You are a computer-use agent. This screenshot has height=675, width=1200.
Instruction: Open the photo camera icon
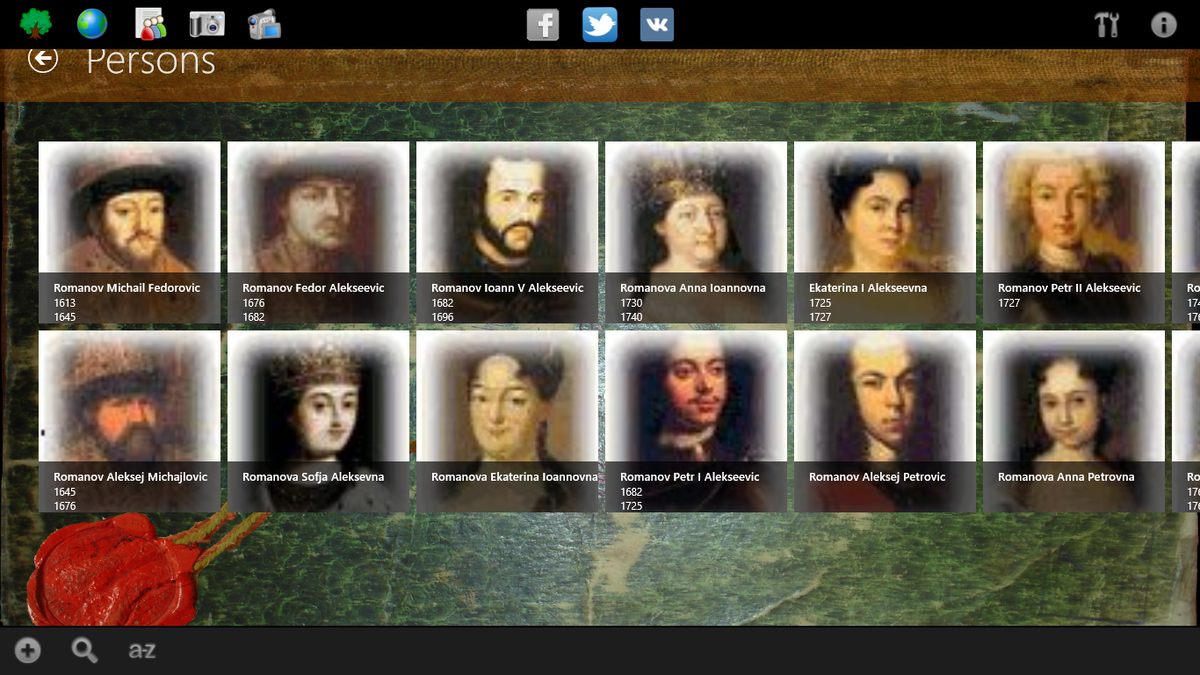(207, 23)
